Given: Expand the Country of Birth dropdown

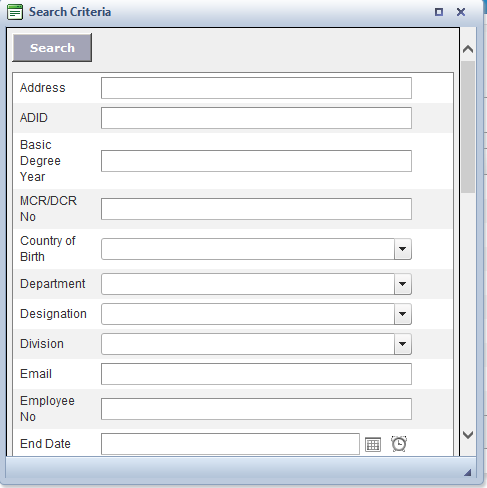Looking at the screenshot, I should pos(403,249).
